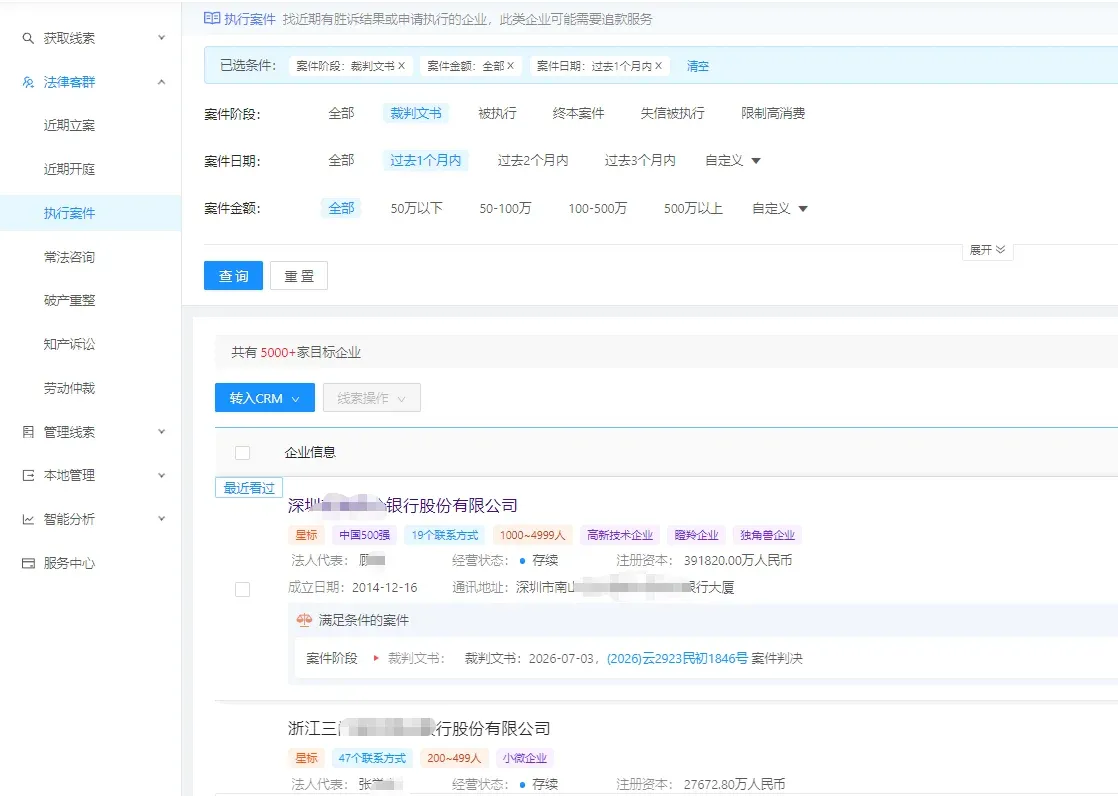Click the 本地管理 sidebar icon
1118x796 pixels.
28,476
